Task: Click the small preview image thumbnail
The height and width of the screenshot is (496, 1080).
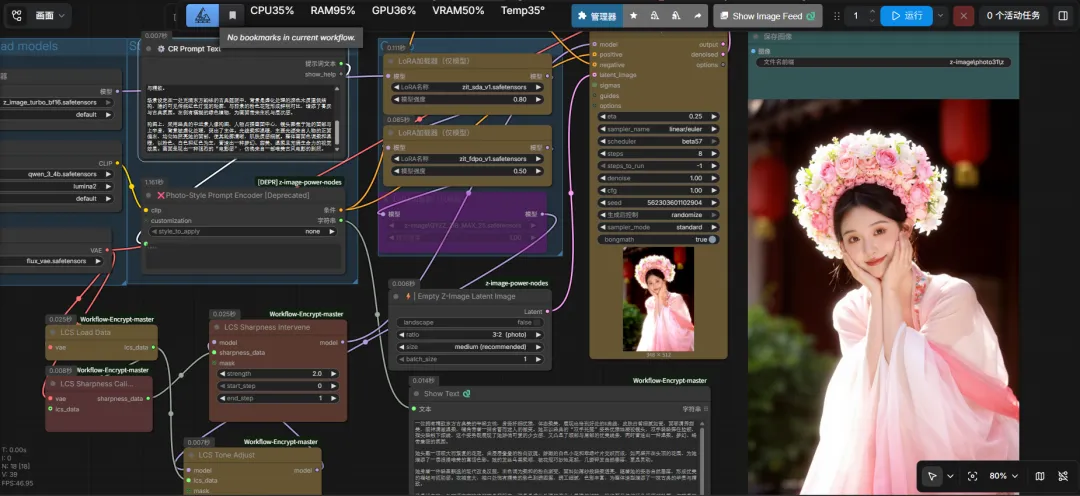Action: tap(658, 299)
